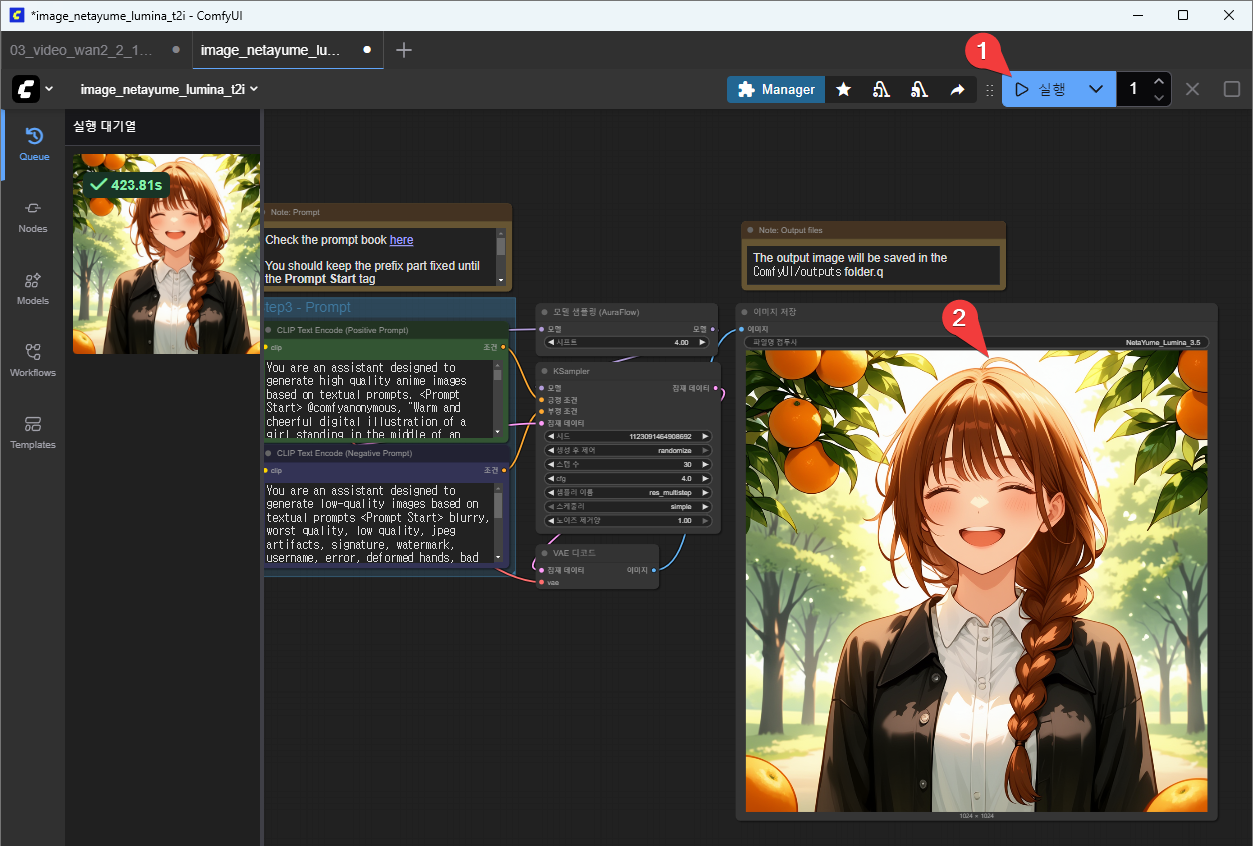Select the generated image thumbnail in queue
Screen dimensions: 1253x846
[166, 254]
